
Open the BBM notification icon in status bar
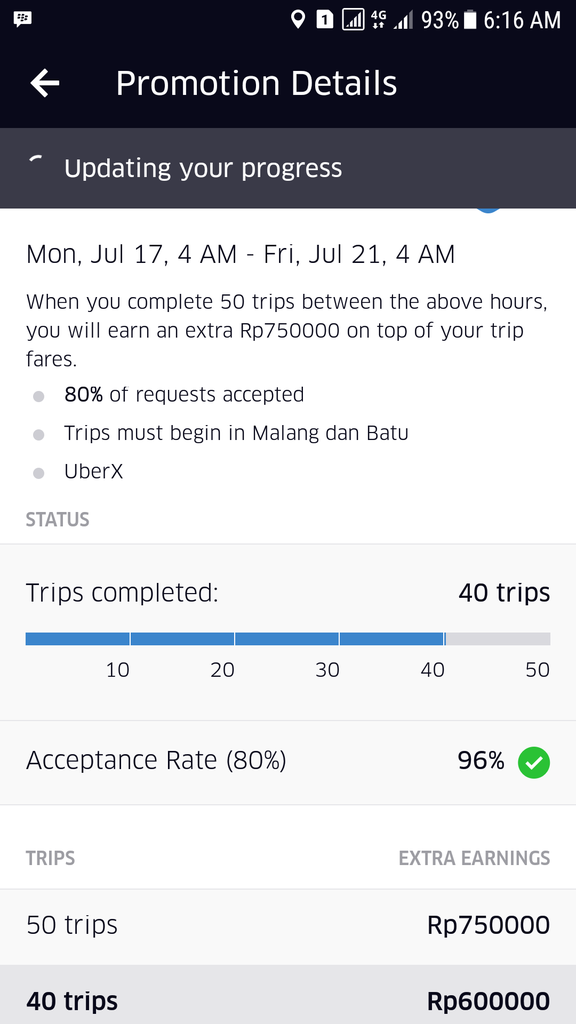click(x=23, y=18)
